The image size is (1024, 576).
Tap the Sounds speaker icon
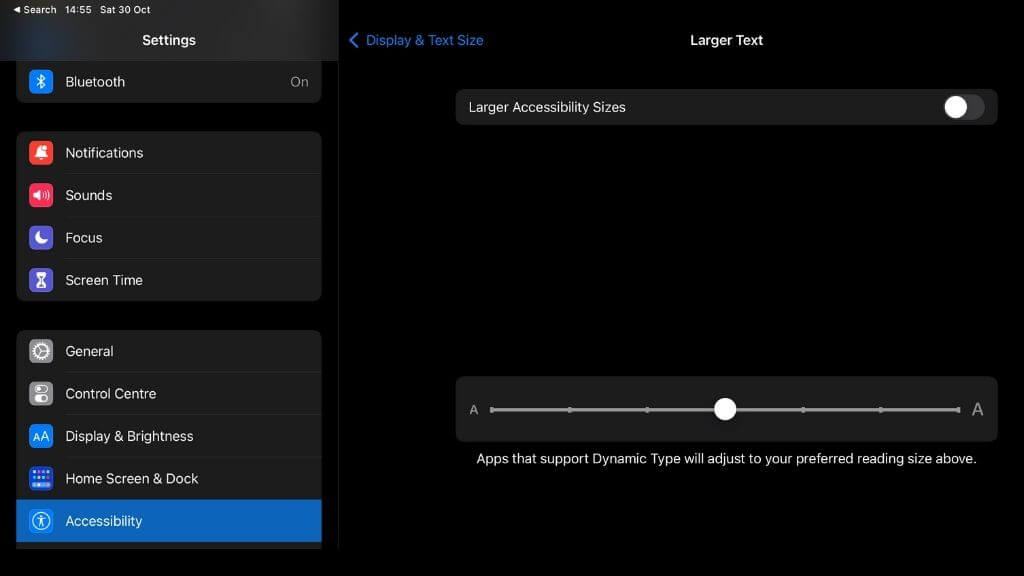(40, 195)
